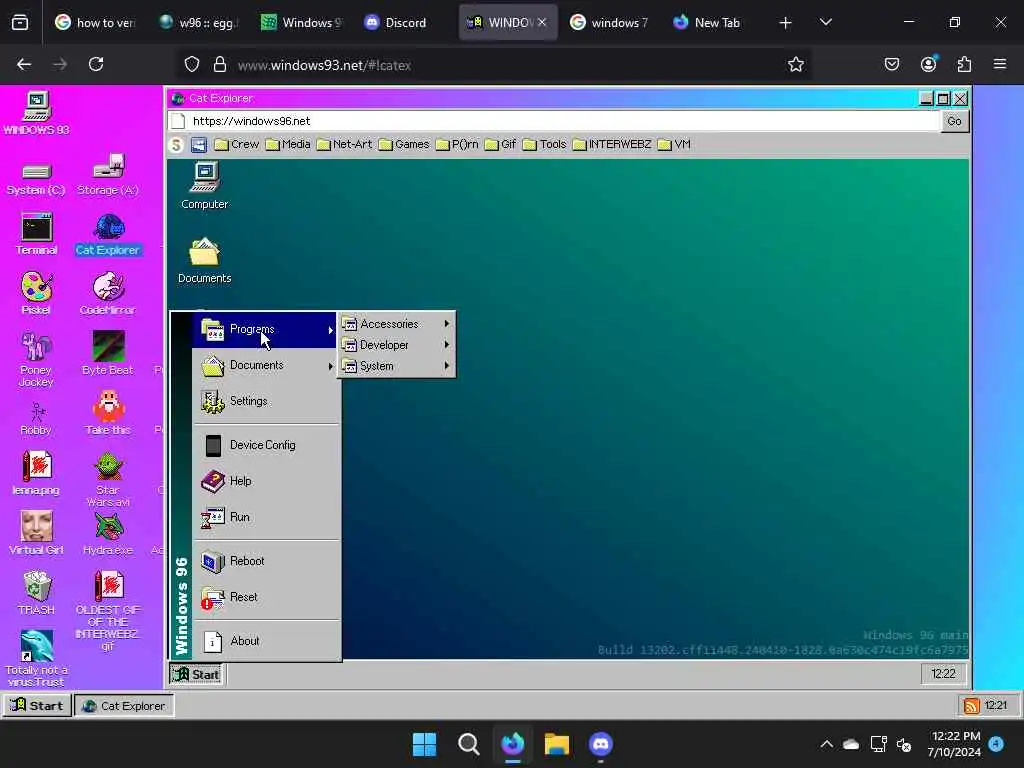Switch to w96 :: egg browser tab
The height and width of the screenshot is (768, 1024).
[199, 22]
